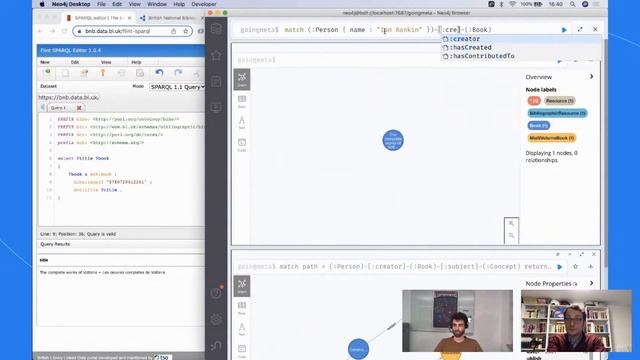The image size is (640, 360).
Task: Click the bookmark star in browser address bar
Action: [186, 31]
